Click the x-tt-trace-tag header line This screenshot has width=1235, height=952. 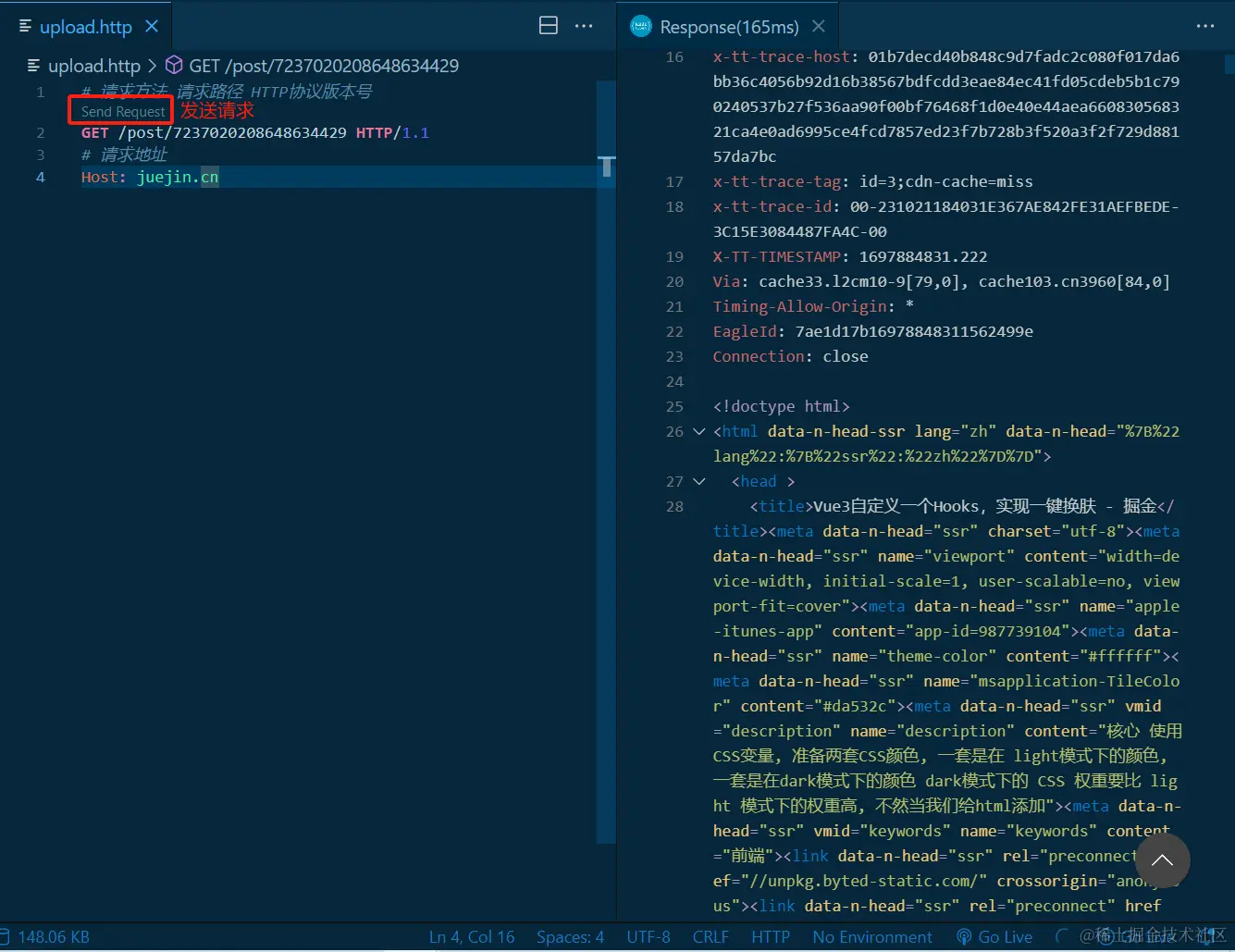[x=872, y=181]
